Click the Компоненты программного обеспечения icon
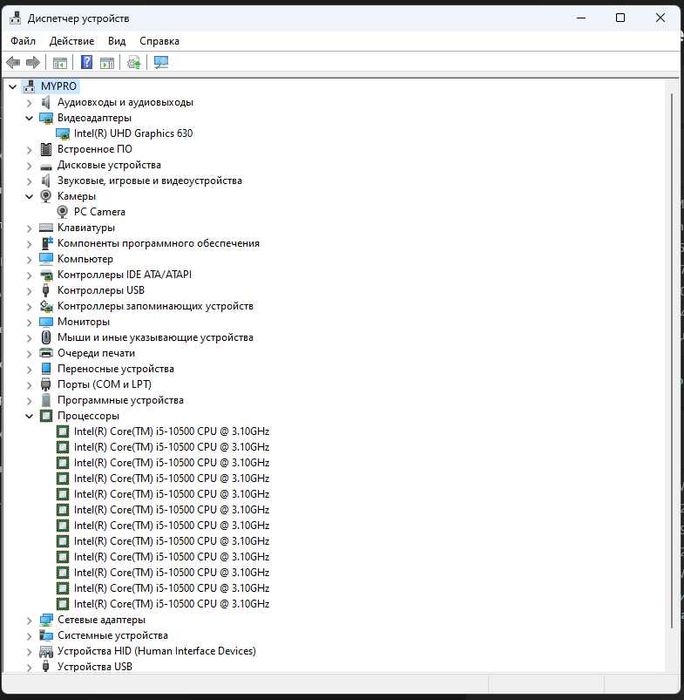This screenshot has width=684, height=700. (x=46, y=243)
